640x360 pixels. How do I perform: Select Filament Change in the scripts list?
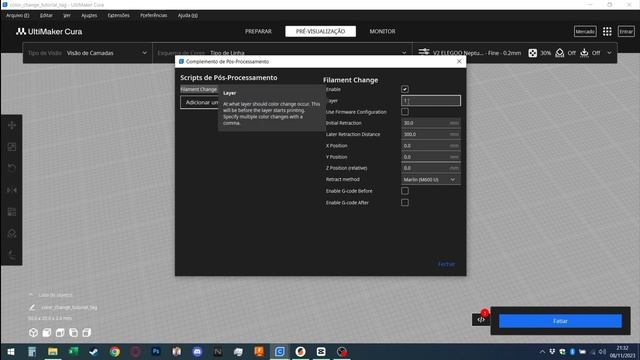[x=199, y=89]
